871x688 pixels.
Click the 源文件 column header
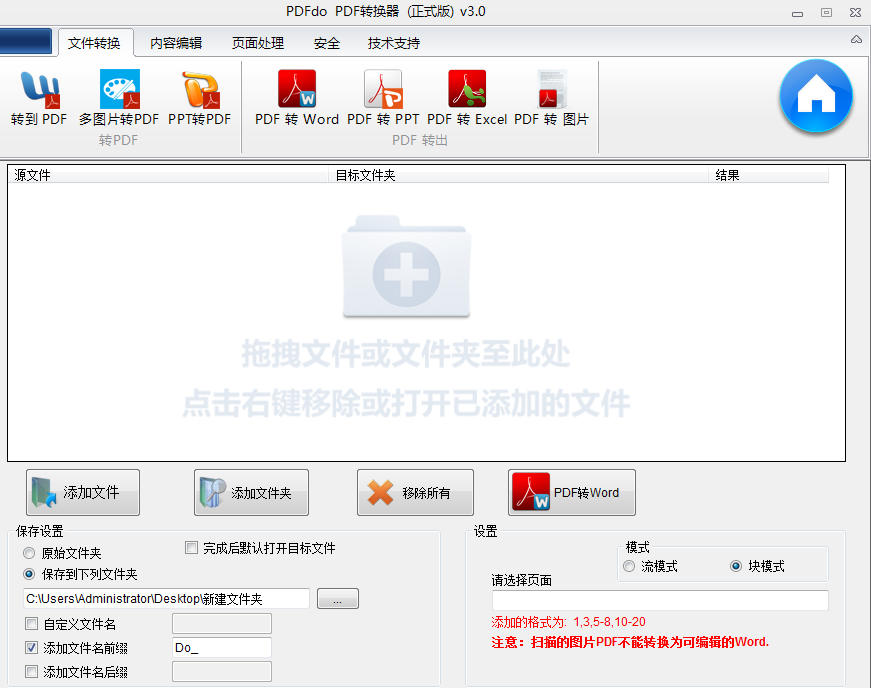tap(169, 175)
